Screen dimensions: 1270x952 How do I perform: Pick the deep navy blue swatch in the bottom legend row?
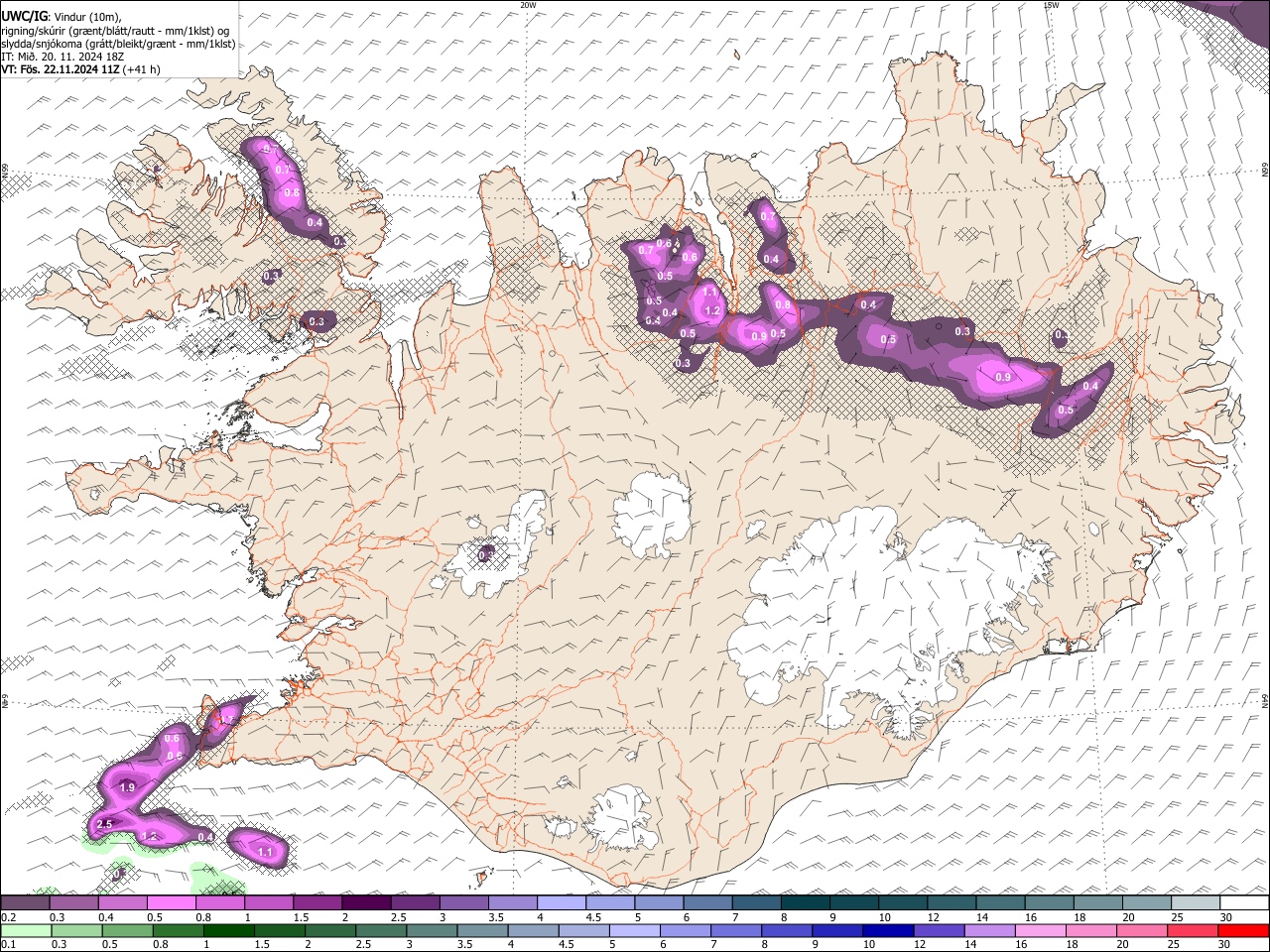(888, 929)
